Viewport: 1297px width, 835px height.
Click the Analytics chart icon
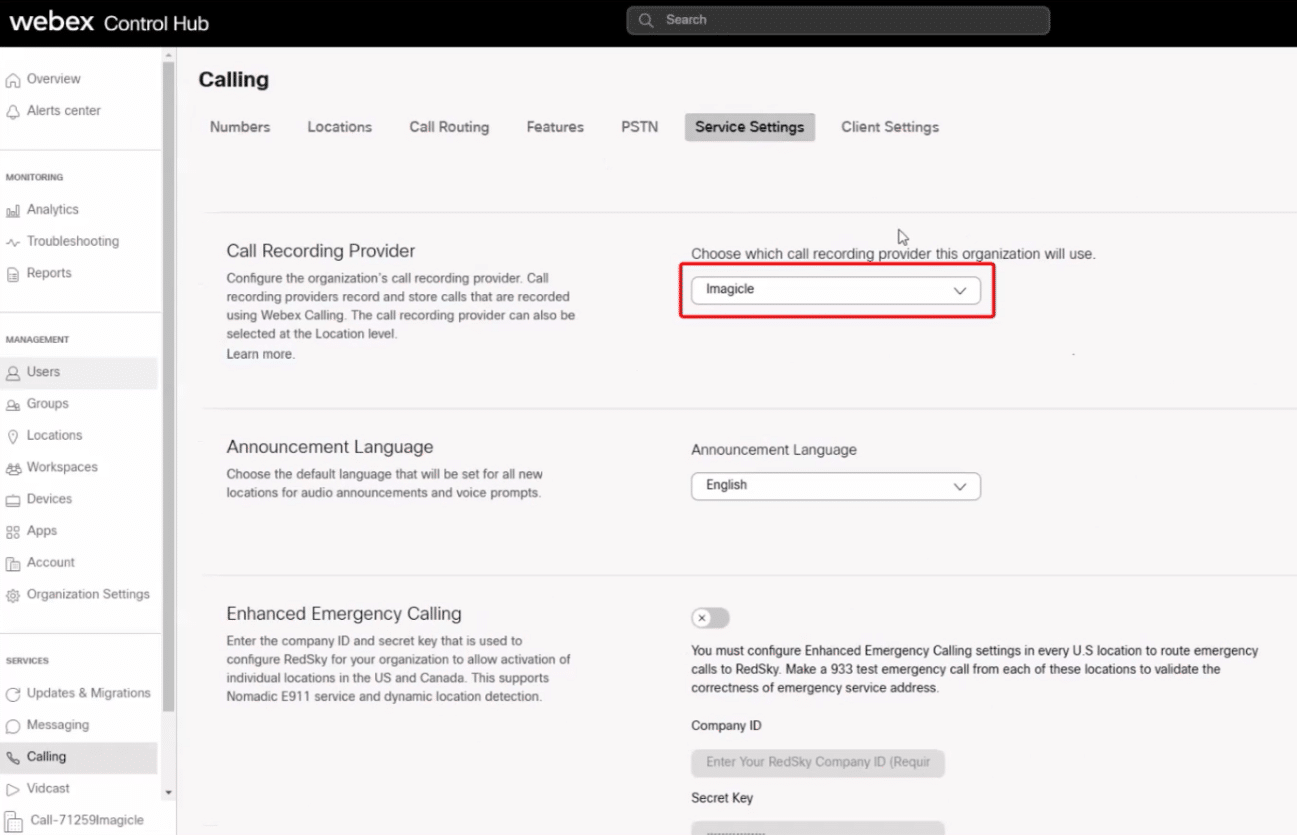(x=13, y=210)
